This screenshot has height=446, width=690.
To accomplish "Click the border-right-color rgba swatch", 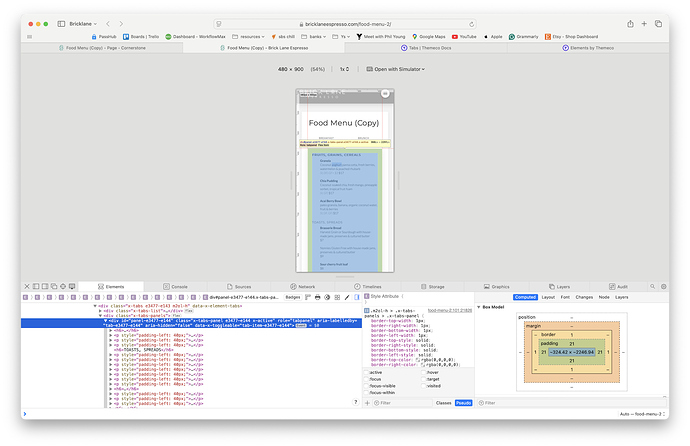I will click(x=423, y=365).
